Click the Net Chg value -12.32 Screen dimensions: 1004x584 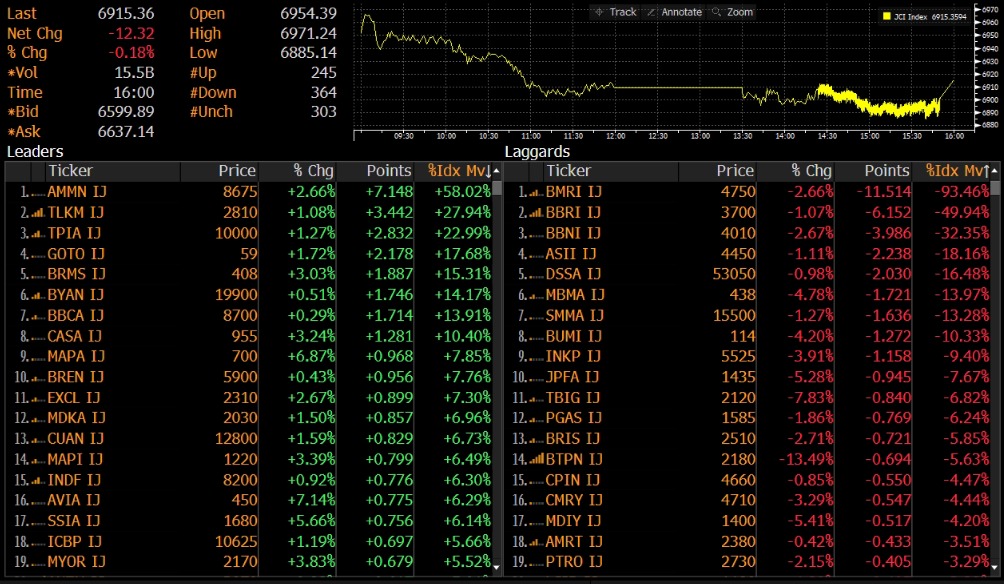tap(131, 33)
